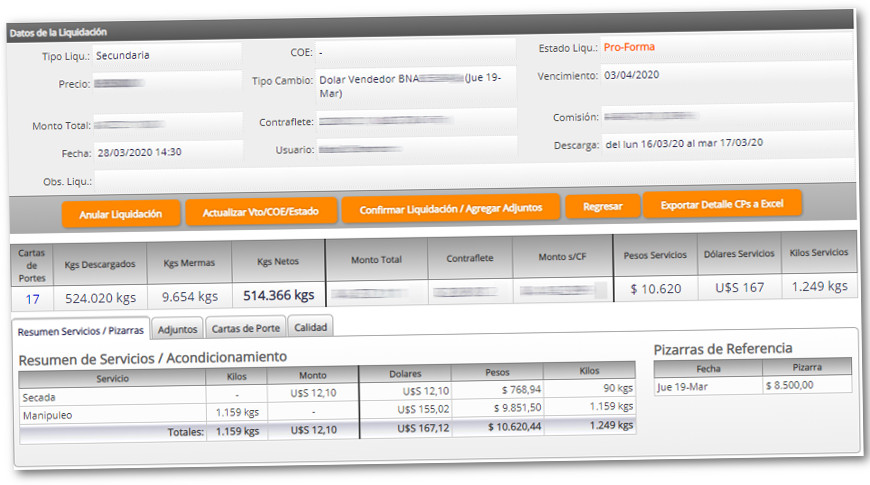Image resolution: width=870 pixels, height=485 pixels.
Task: Click the Vencimiento date 03/04/2020 field
Action: point(631,75)
